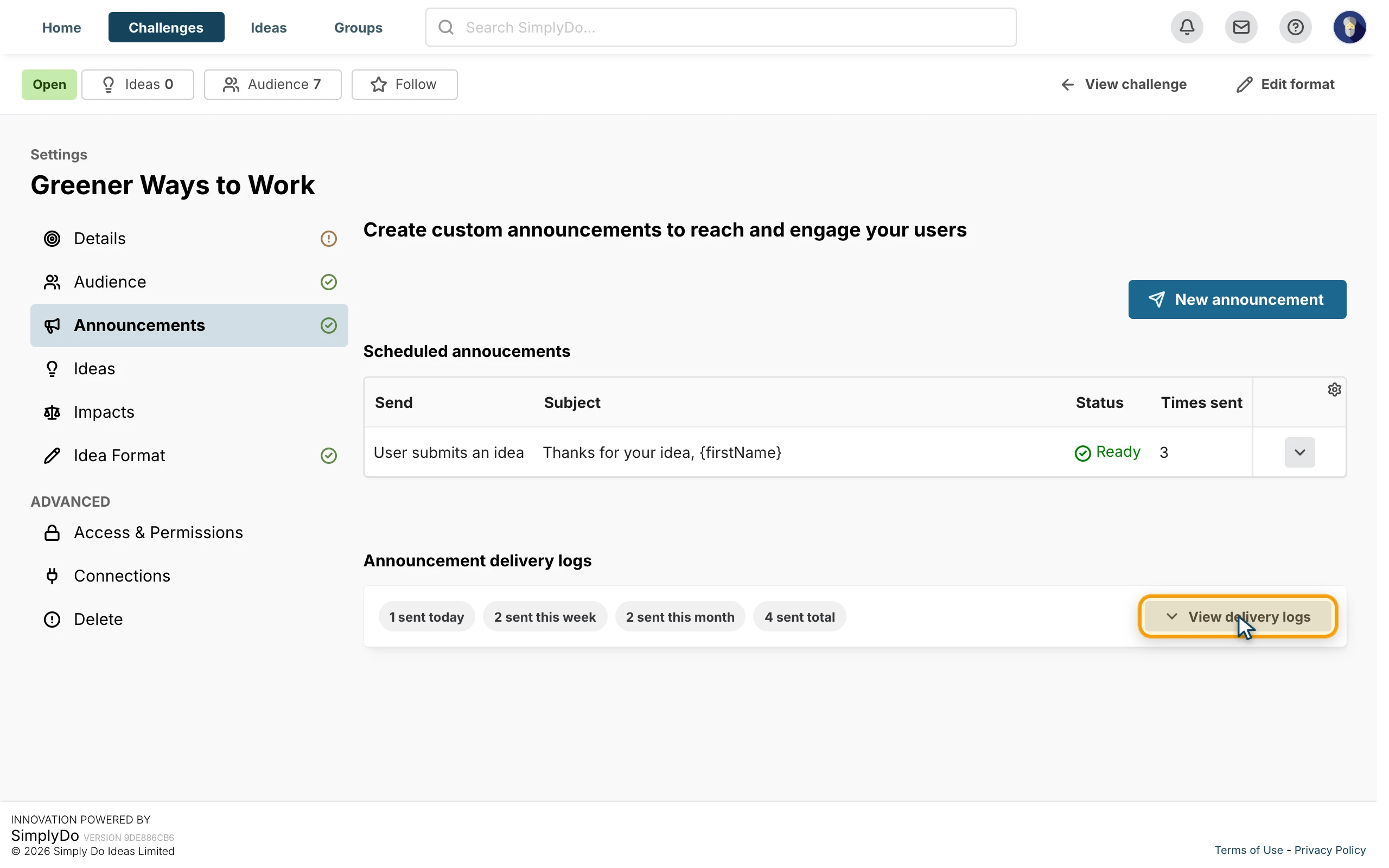Open the user profile avatar
Image resolution: width=1389 pixels, height=868 pixels.
click(x=1349, y=27)
